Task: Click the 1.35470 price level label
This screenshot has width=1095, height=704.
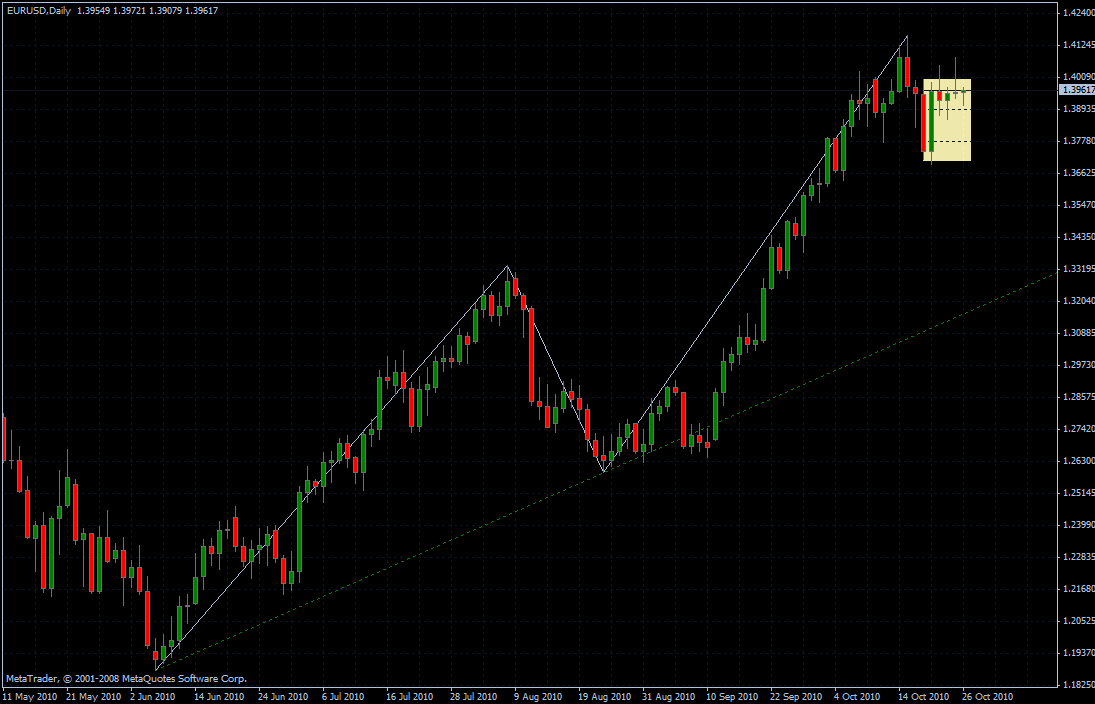Action: (x=1078, y=205)
